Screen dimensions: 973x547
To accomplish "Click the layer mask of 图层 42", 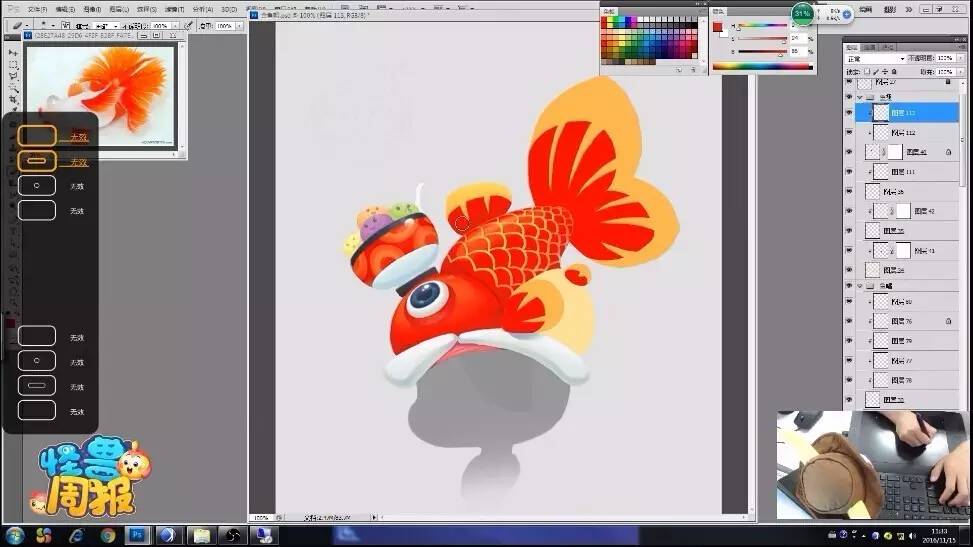I will pyautogui.click(x=903, y=211).
